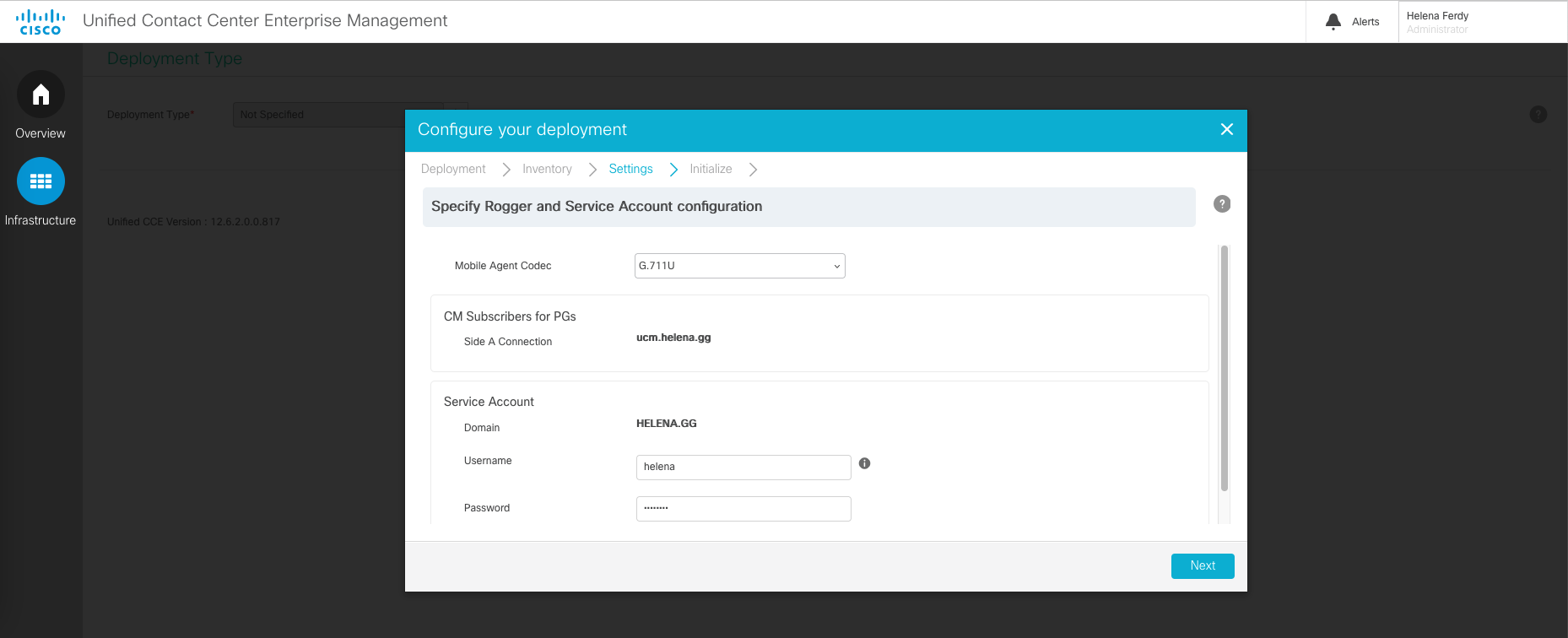The image size is (1568, 638).
Task: Click the dialog vertical scrollbar
Action: pyautogui.click(x=1224, y=367)
